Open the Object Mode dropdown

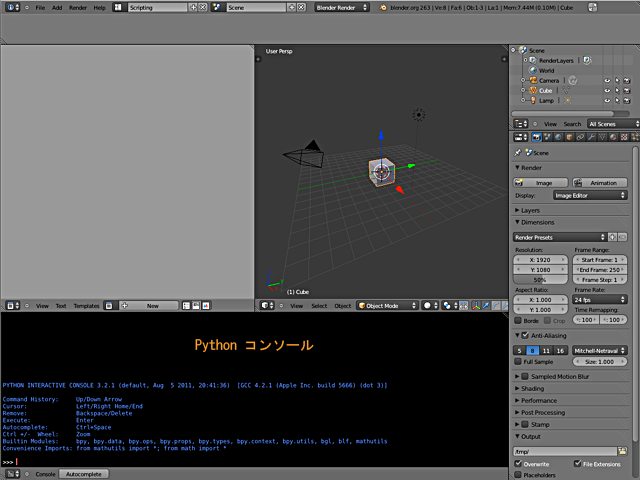point(386,305)
